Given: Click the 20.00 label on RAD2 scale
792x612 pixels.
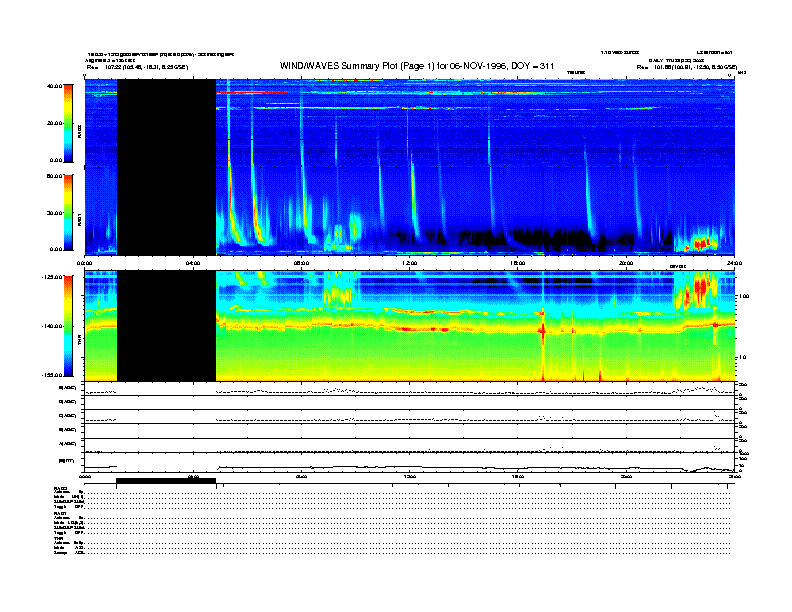Looking at the screenshot, I should click(54, 123).
